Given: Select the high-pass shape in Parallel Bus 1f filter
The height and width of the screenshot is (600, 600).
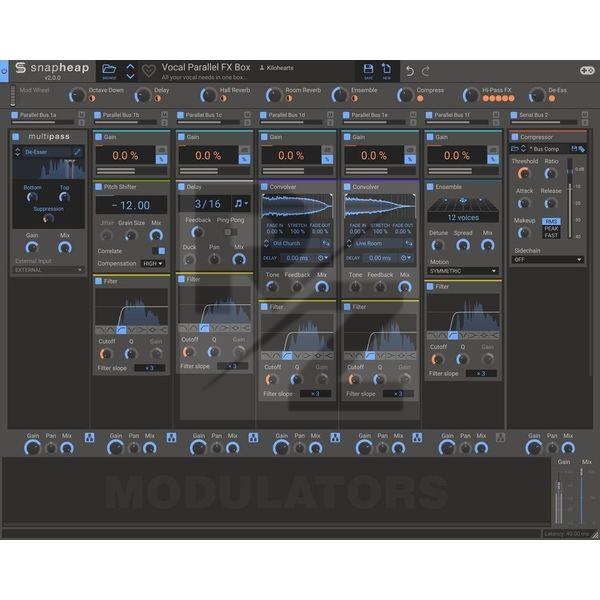Looking at the screenshot, I should click(x=453, y=336).
